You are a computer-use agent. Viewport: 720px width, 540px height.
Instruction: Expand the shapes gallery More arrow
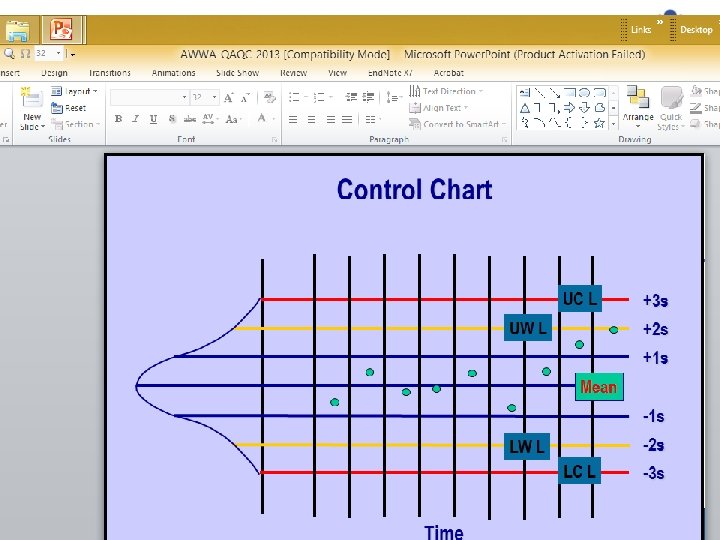click(x=613, y=124)
